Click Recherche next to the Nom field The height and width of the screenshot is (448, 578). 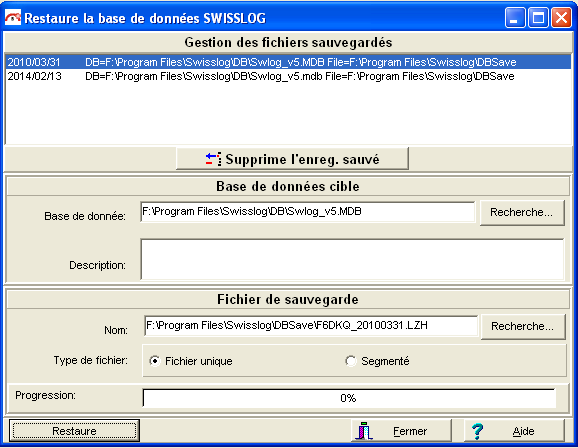pyautogui.click(x=523, y=326)
